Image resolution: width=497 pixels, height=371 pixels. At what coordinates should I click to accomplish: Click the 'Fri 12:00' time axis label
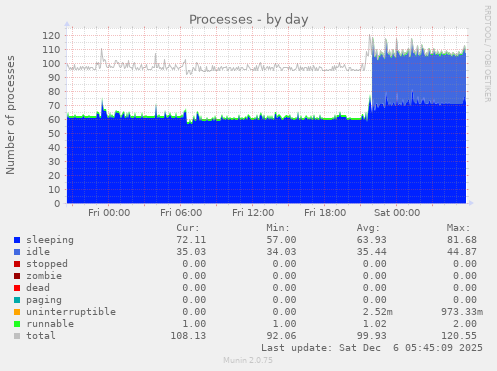pyautogui.click(x=253, y=213)
